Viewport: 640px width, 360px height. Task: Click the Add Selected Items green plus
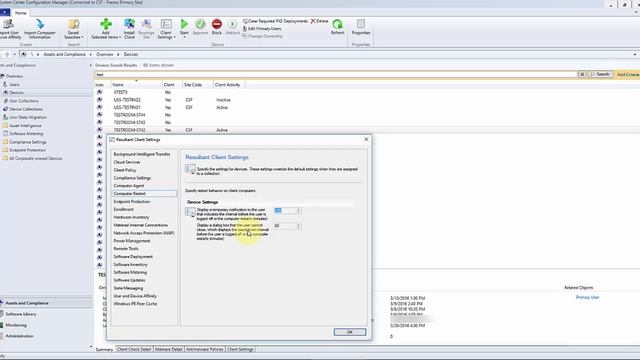click(x=106, y=29)
